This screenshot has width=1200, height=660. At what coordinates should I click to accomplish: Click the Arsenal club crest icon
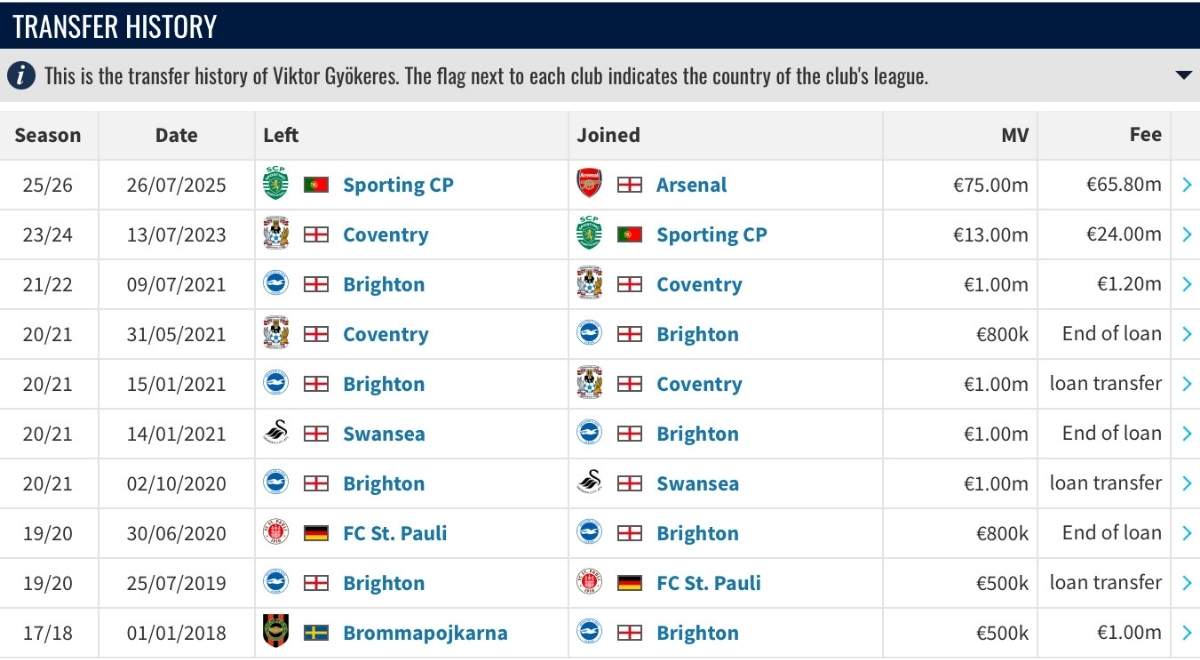coord(589,184)
